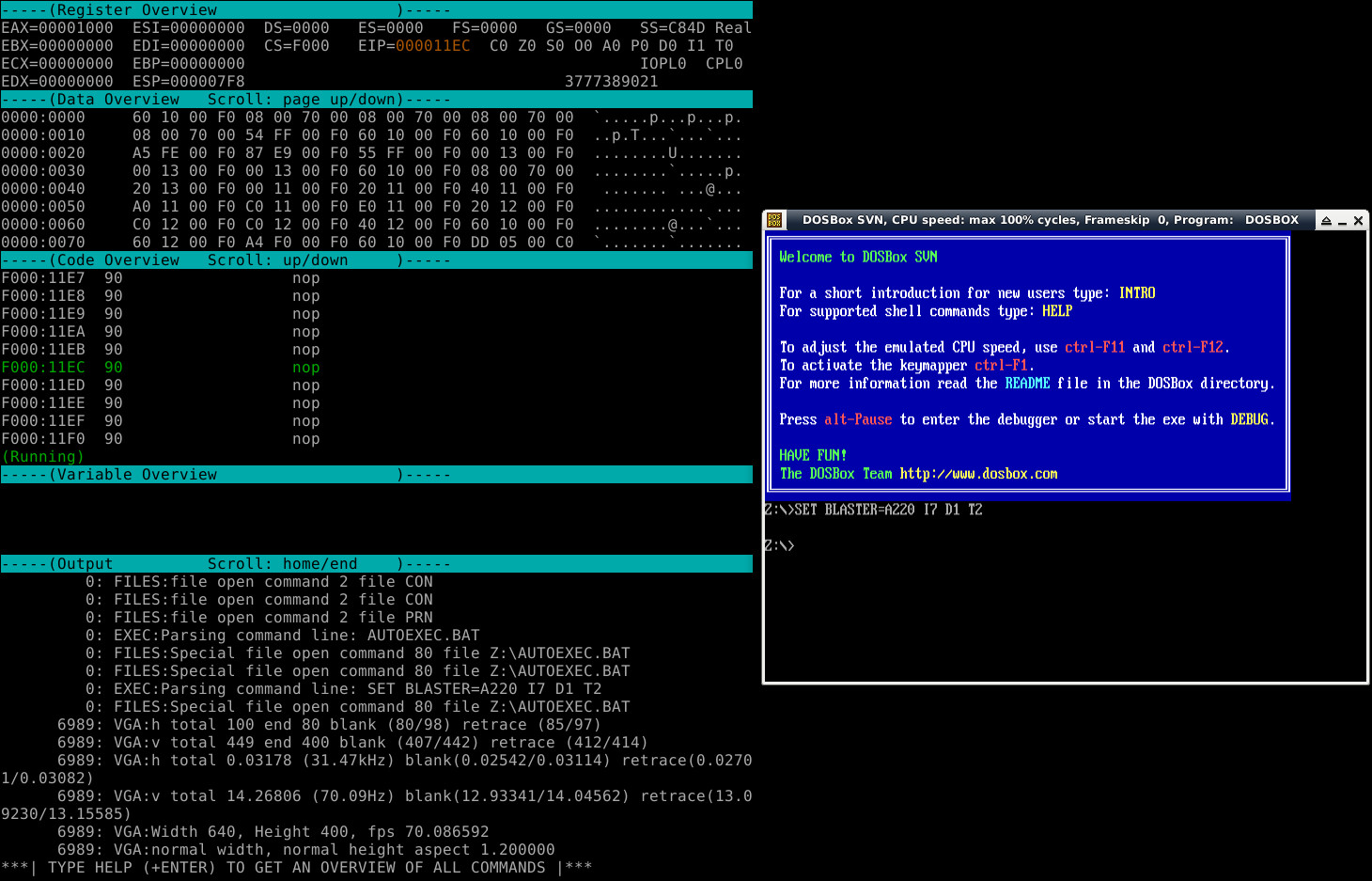Select memory row 0000:0050

[372, 207]
